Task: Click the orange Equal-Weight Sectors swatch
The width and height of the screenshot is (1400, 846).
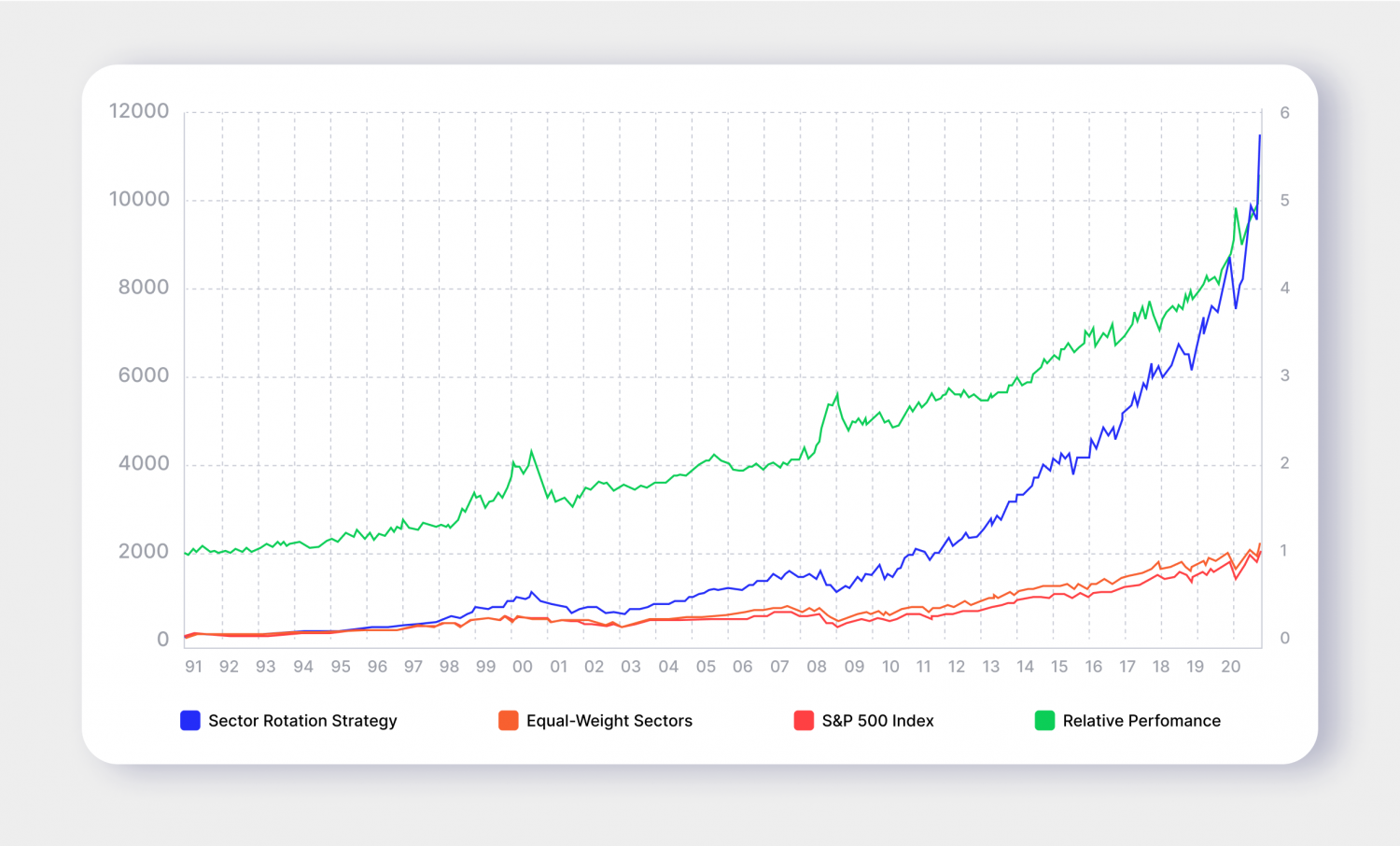Action: point(509,721)
